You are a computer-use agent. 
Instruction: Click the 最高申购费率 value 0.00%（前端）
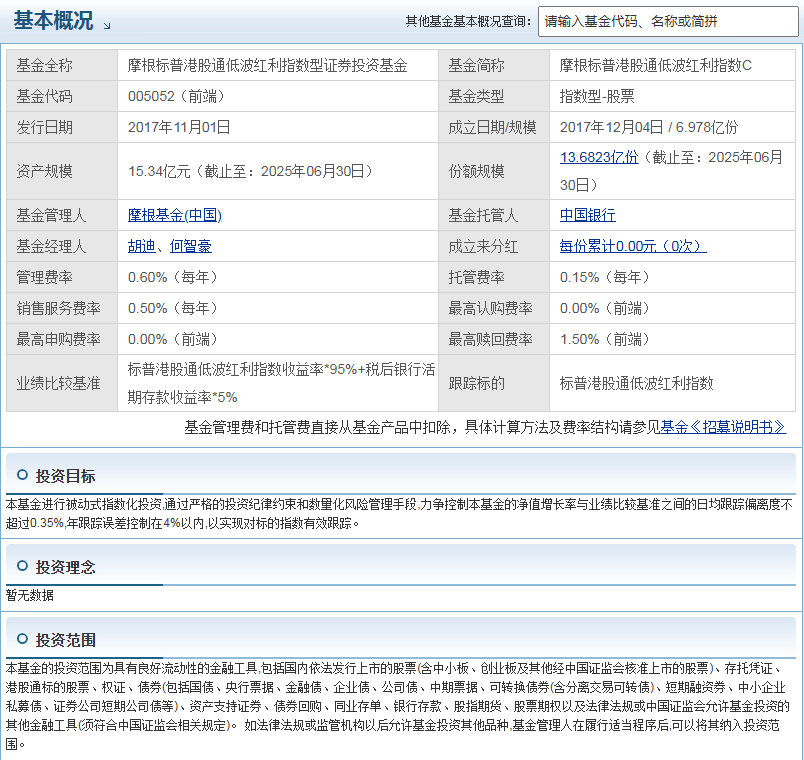pos(173,339)
